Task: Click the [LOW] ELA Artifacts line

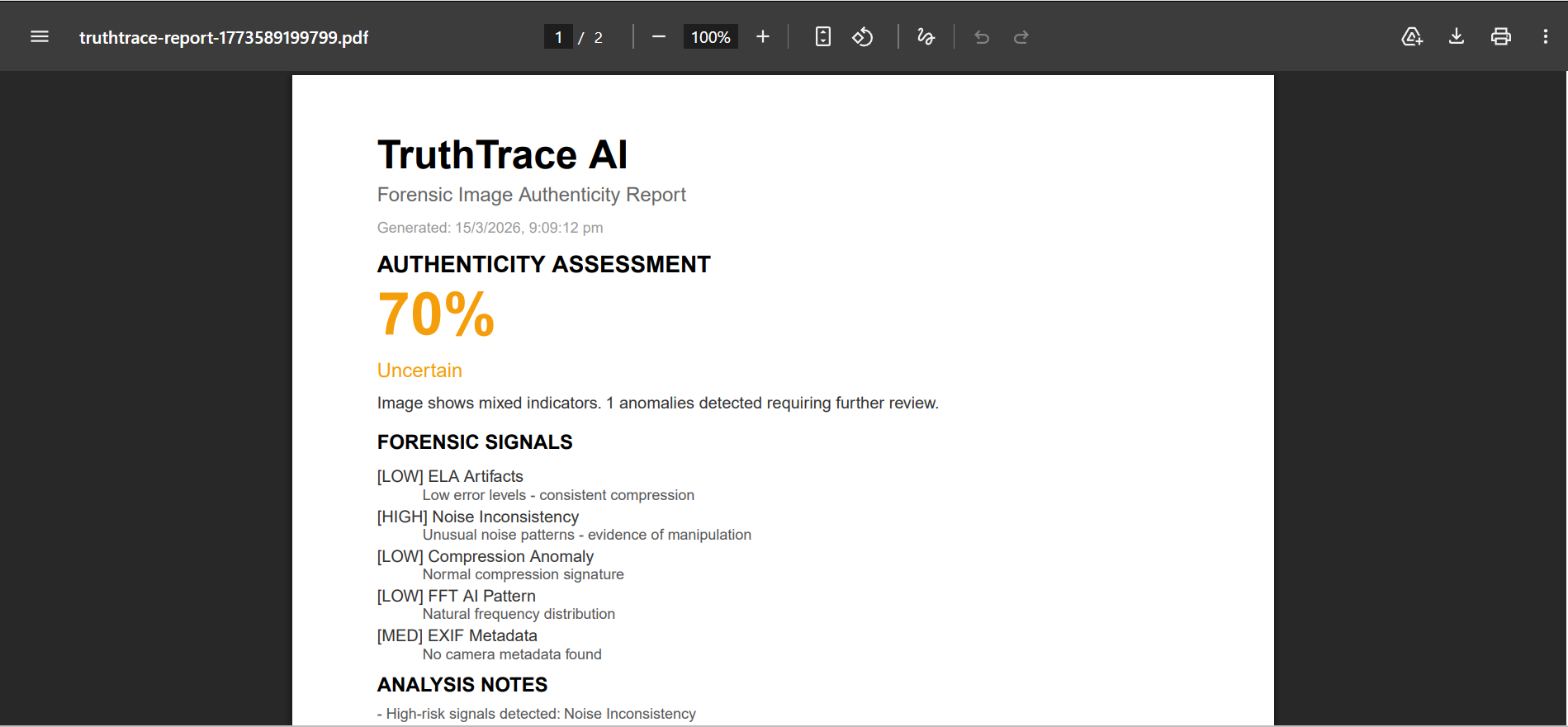Action: click(x=450, y=477)
